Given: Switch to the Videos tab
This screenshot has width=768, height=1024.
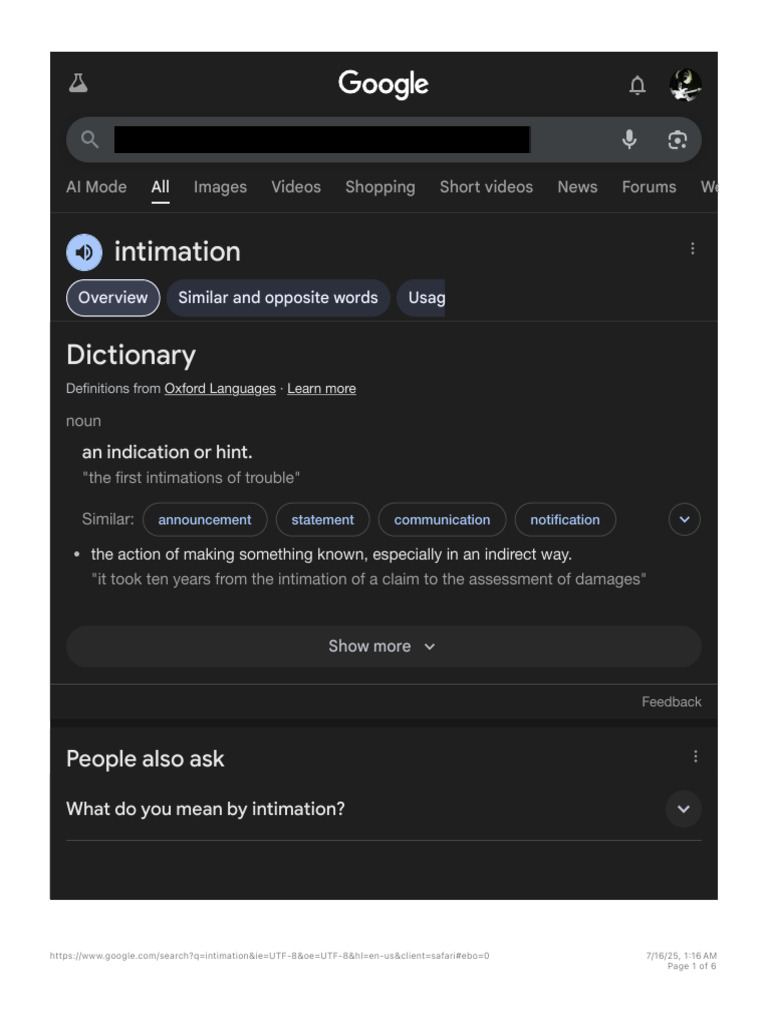Looking at the screenshot, I should point(296,187).
